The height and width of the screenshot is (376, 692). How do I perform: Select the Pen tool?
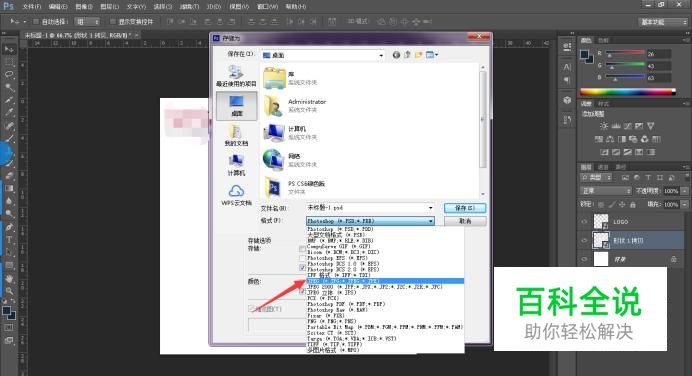pos(9,227)
